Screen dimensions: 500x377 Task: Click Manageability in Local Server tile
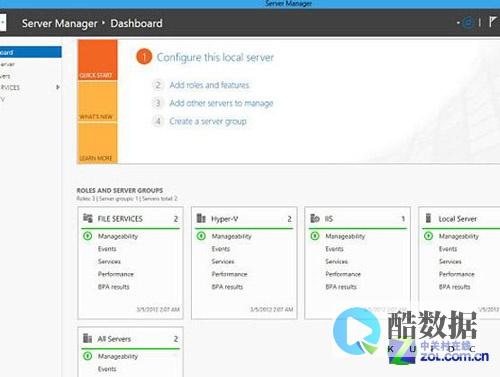459,236
